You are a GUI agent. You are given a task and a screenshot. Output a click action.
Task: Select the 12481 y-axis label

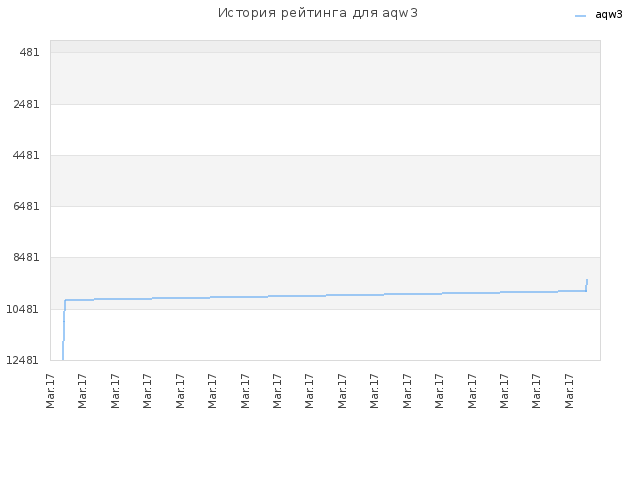pos(23,360)
